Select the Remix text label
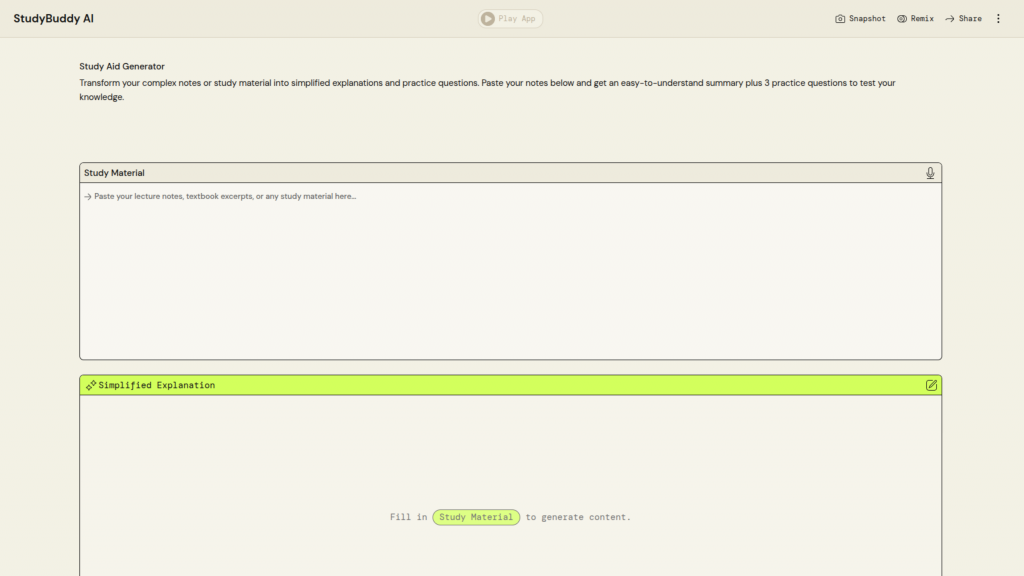Viewport: 1024px width, 576px height. (922, 19)
